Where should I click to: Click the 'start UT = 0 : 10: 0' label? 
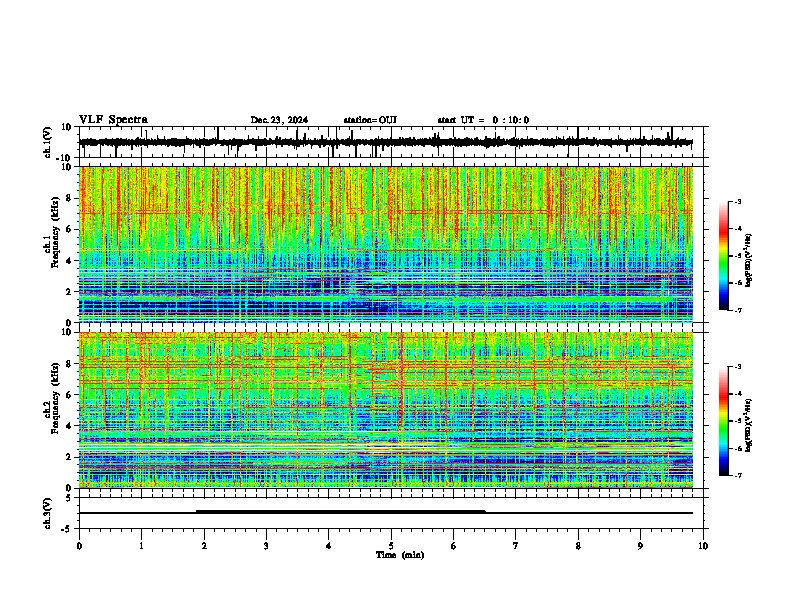coord(483,120)
